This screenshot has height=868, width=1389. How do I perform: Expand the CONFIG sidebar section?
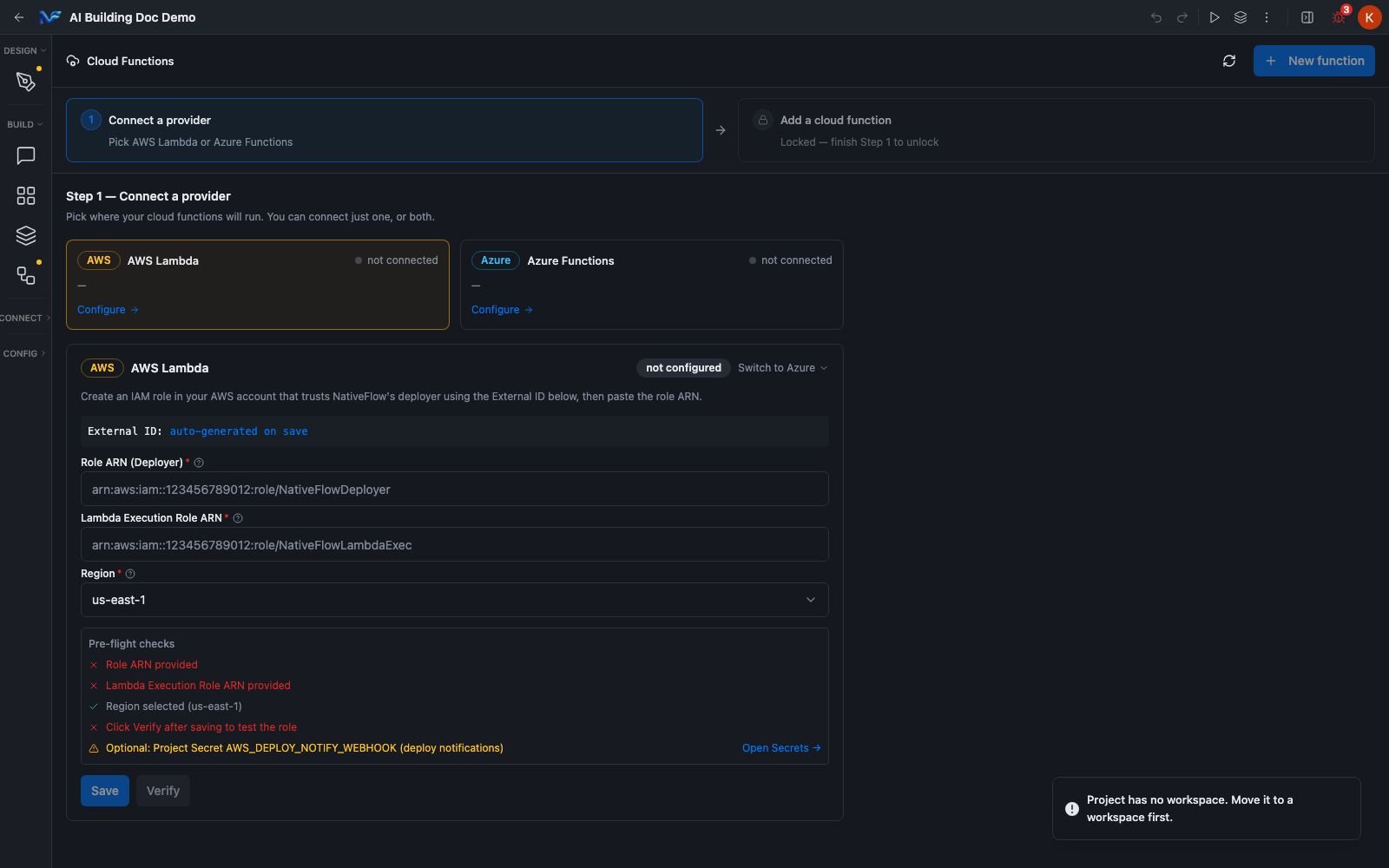pyautogui.click(x=24, y=354)
